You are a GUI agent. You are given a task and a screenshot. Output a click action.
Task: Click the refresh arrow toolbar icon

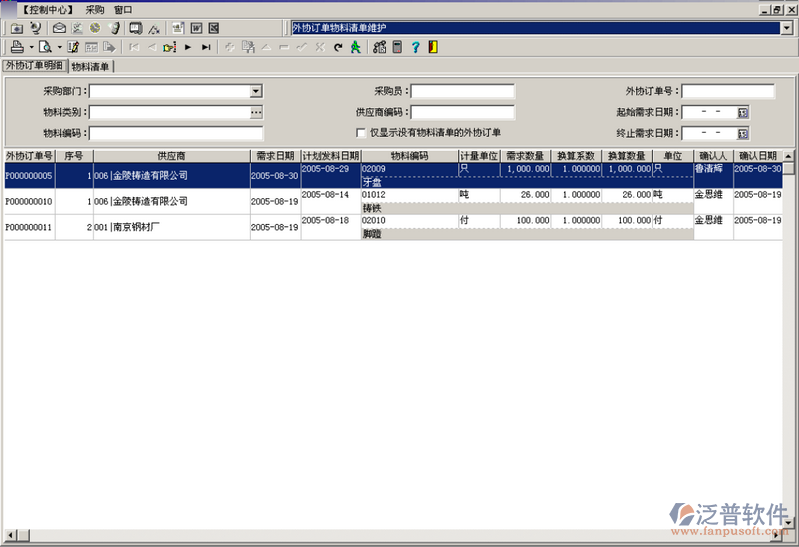click(338, 47)
